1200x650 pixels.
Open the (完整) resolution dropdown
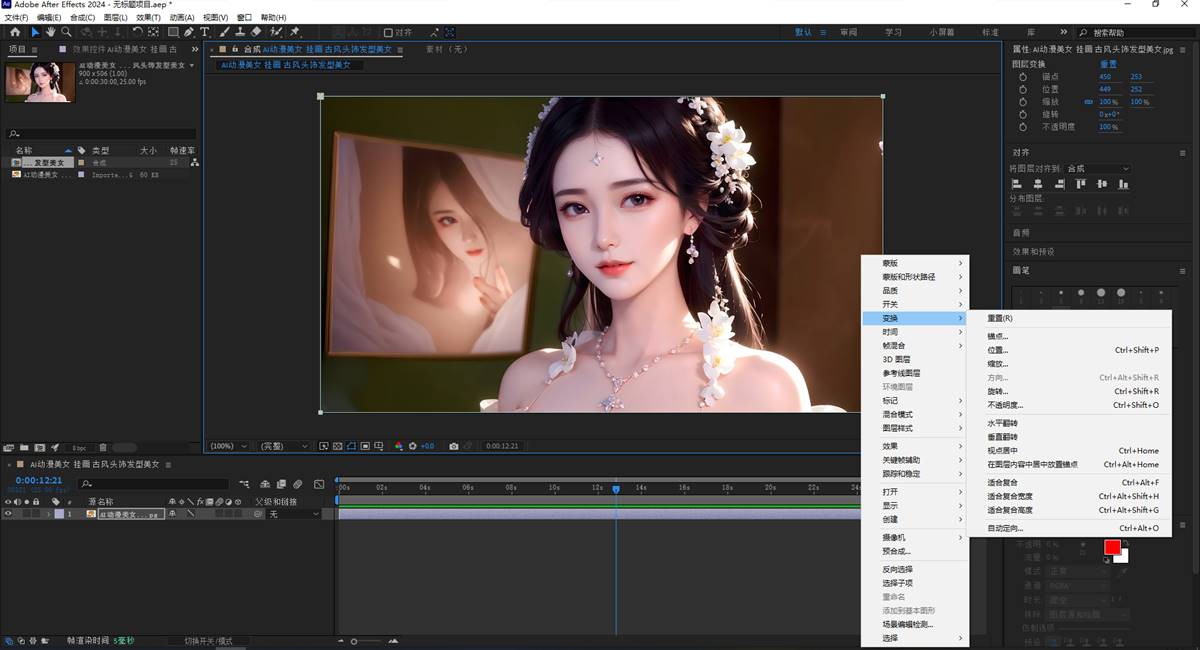pos(285,446)
